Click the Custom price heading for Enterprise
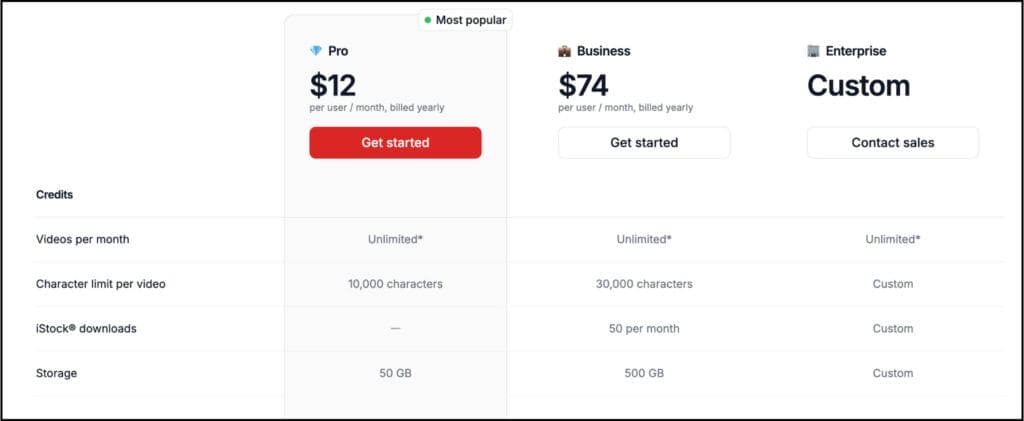The height and width of the screenshot is (421, 1024). tap(858, 86)
